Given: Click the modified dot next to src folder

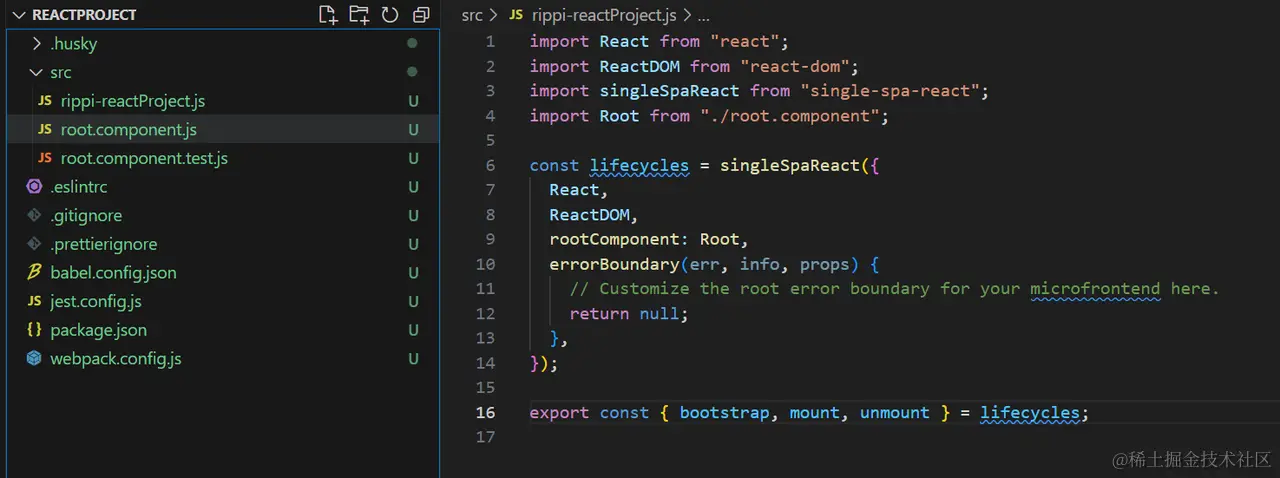Looking at the screenshot, I should [x=412, y=72].
